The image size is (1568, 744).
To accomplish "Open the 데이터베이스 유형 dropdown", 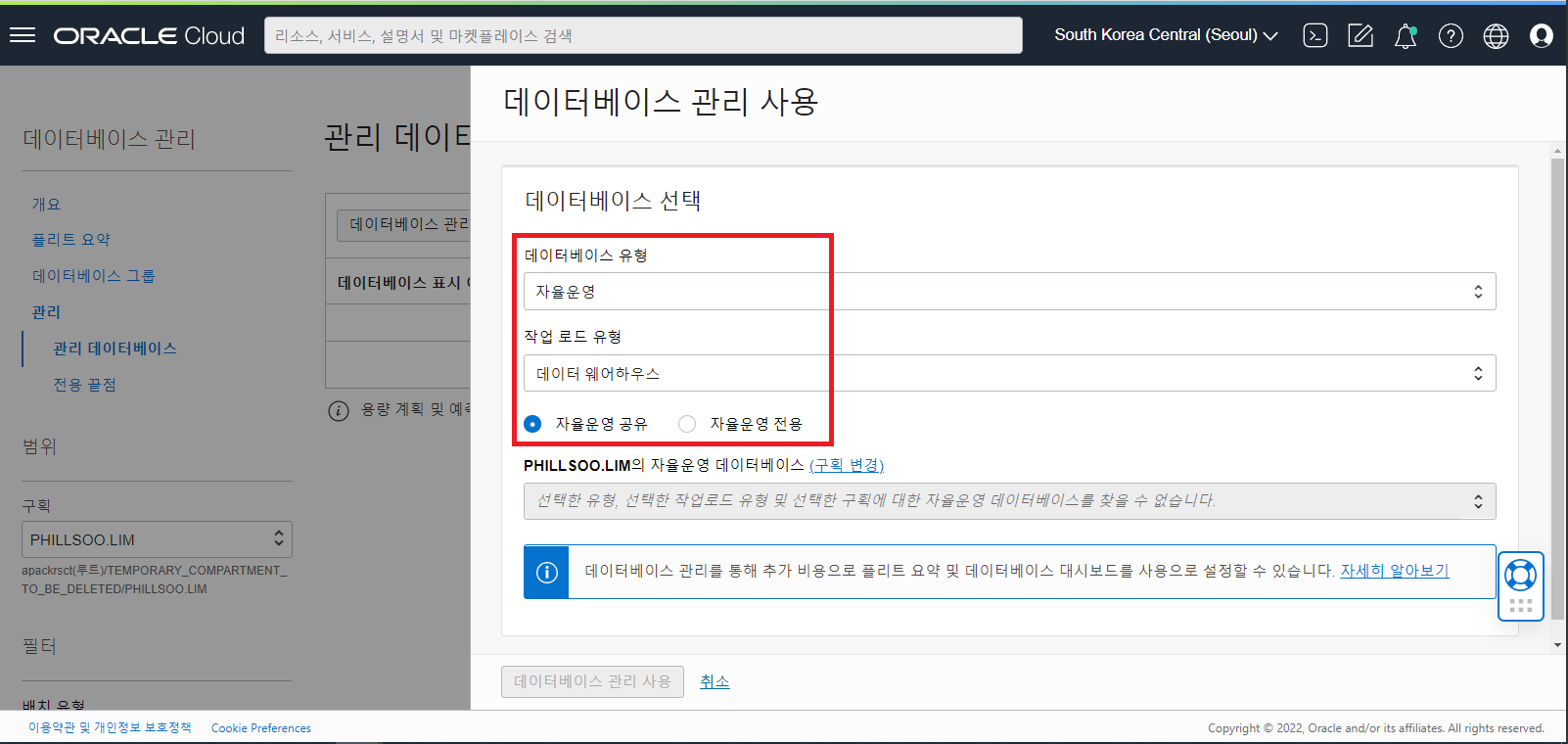I will (1009, 291).
